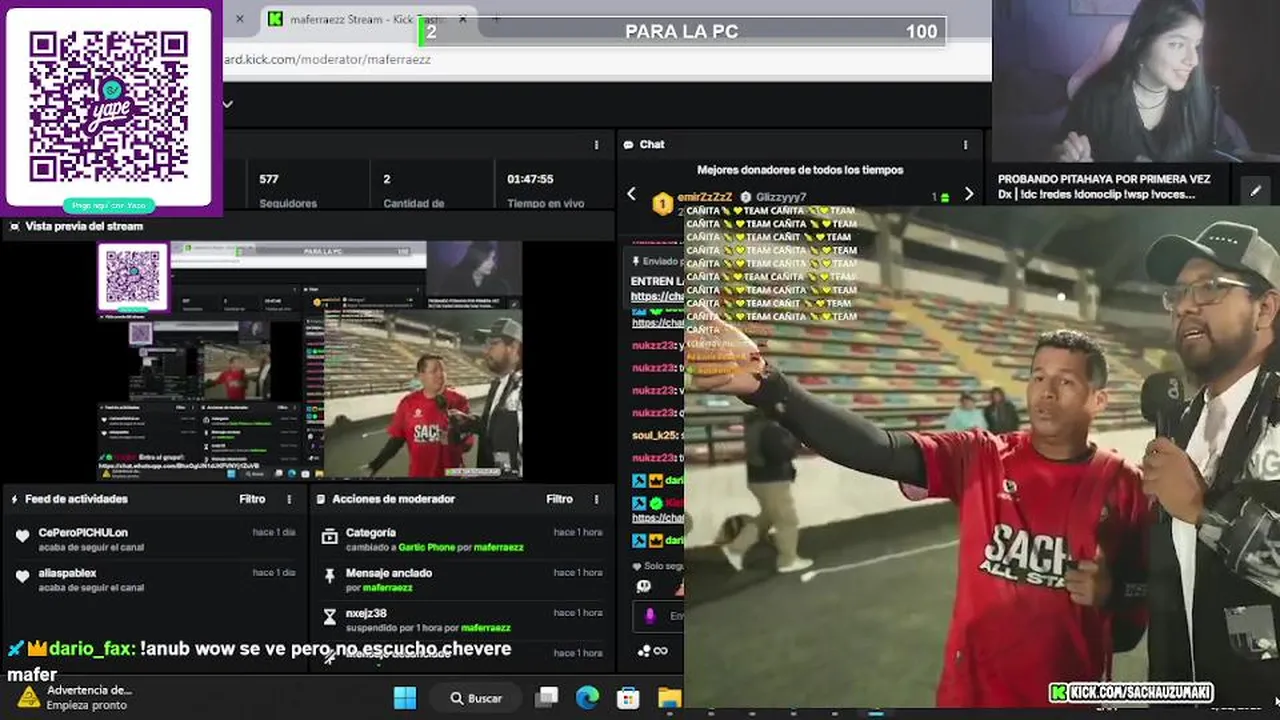Image resolution: width=1280 pixels, height=720 pixels.
Task: Open maferraezz link in Categoría row
Action: pos(498,548)
